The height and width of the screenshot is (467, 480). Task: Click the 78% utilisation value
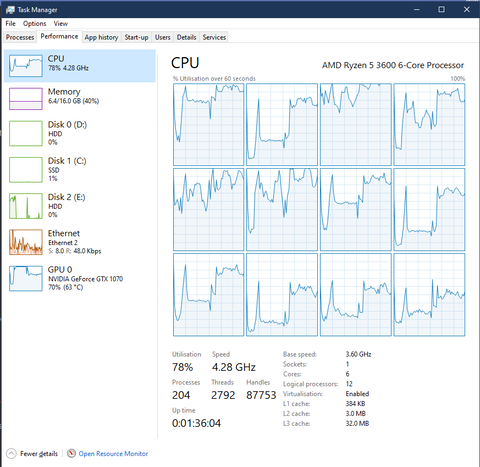click(182, 367)
